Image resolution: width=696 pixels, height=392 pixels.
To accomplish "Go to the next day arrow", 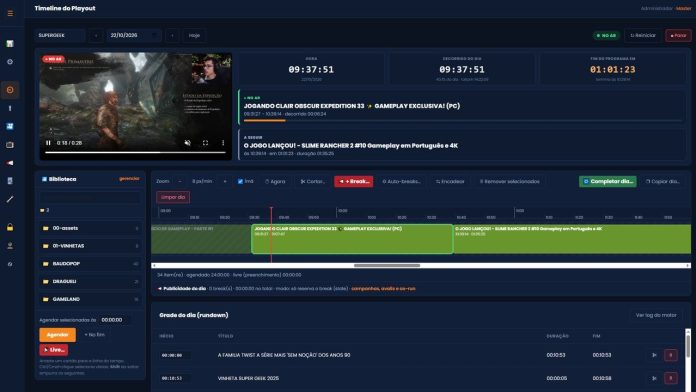I will click(x=172, y=35).
